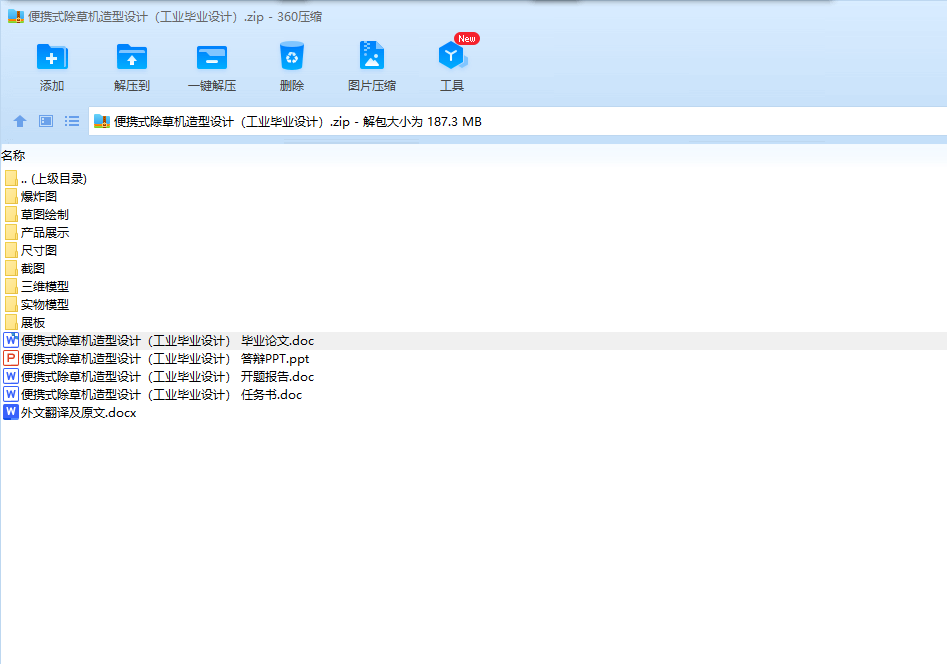
Task: Select the 产品展示 folder name
Action: pyautogui.click(x=45, y=233)
